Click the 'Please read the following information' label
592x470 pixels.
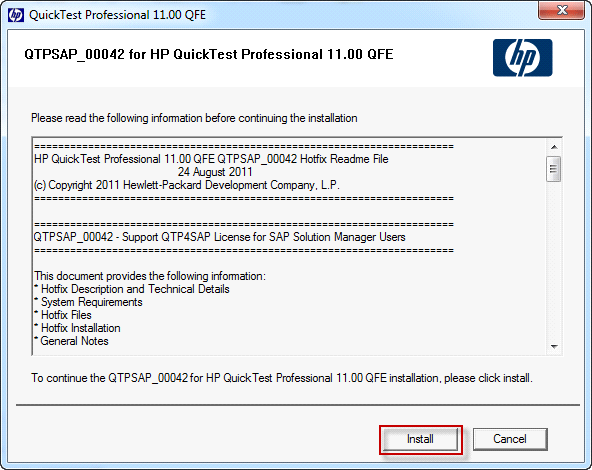coord(194,118)
